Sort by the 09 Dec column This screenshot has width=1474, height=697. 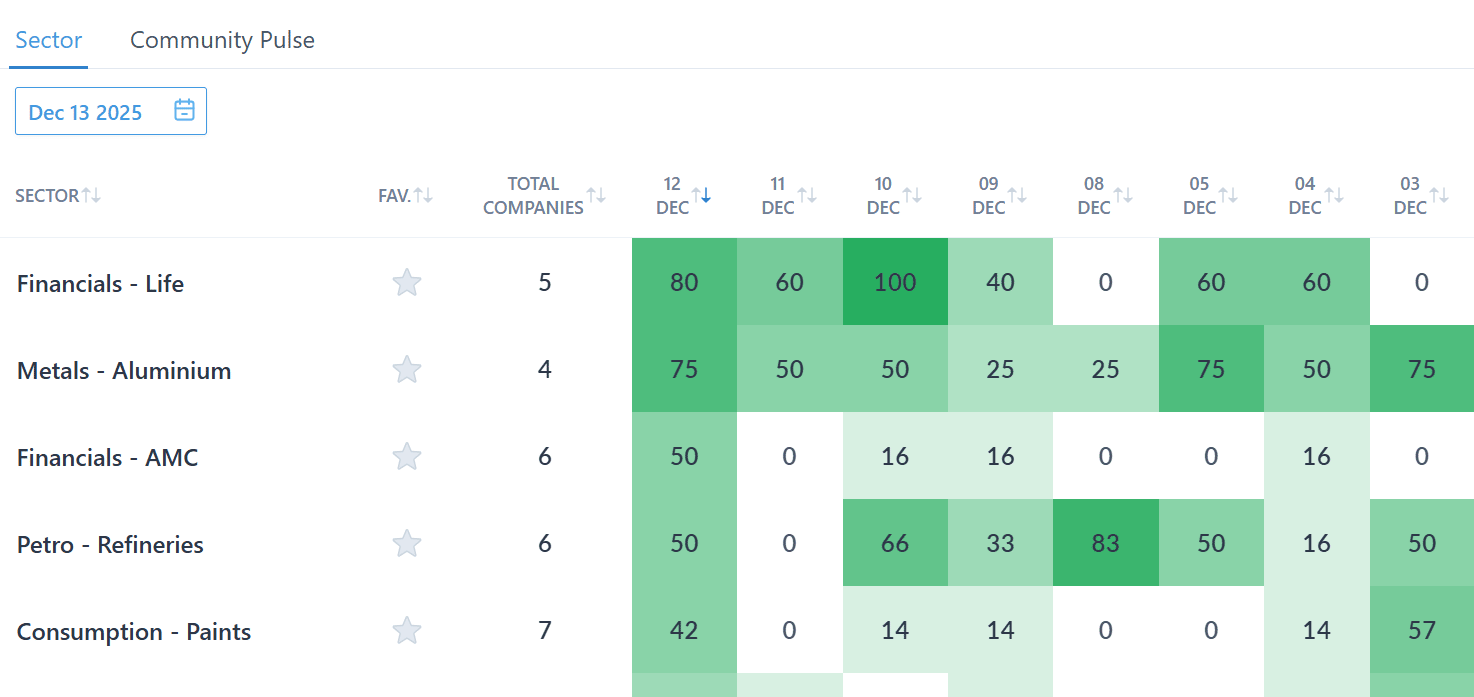1017,195
